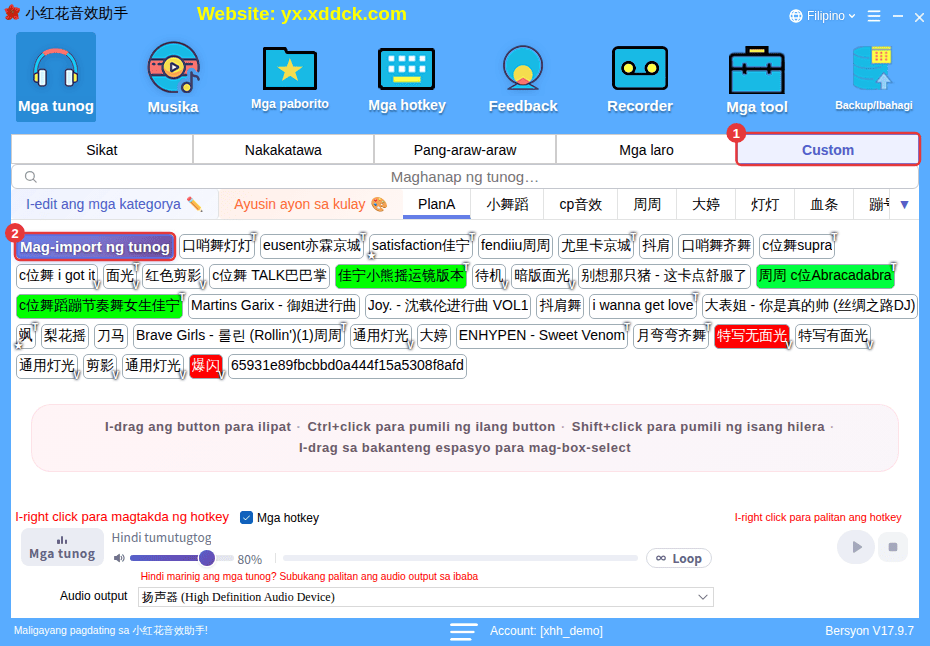Play the fendiiu周周 sound
The width and height of the screenshot is (930, 646).
point(515,246)
